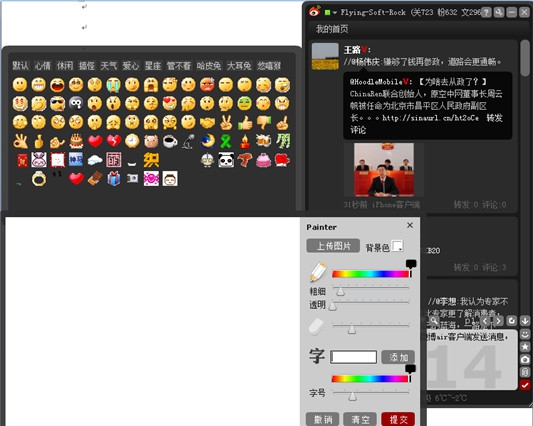Insert the panda emoticon
The height and width of the screenshot is (426, 533).
pyautogui.click(x=226, y=160)
